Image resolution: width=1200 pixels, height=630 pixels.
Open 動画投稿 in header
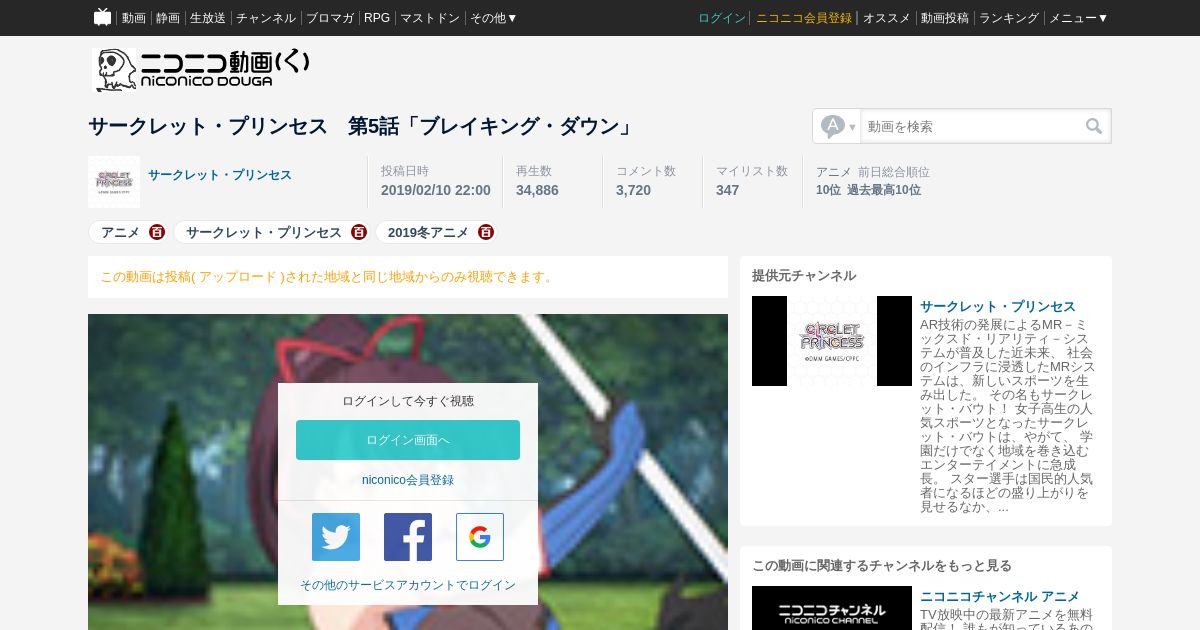point(945,18)
